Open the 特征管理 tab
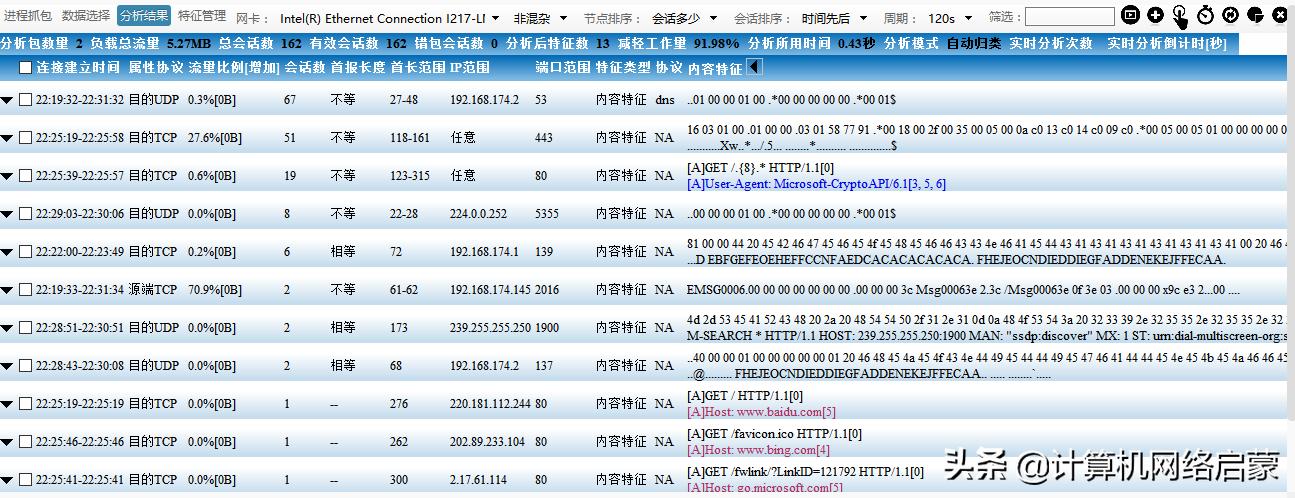This screenshot has height=498, width=1295. [x=202, y=16]
